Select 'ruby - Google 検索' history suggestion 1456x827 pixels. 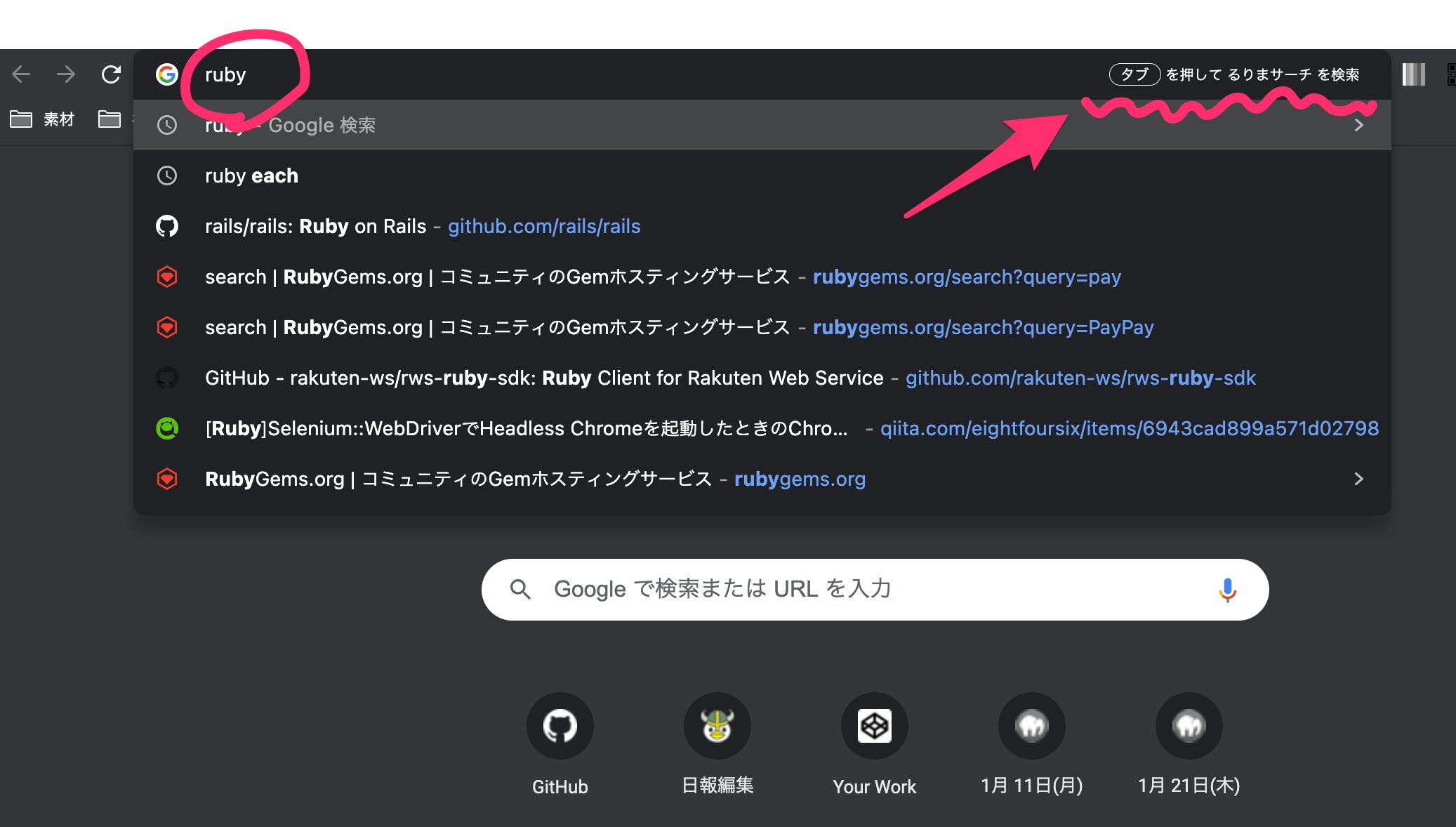coord(762,125)
